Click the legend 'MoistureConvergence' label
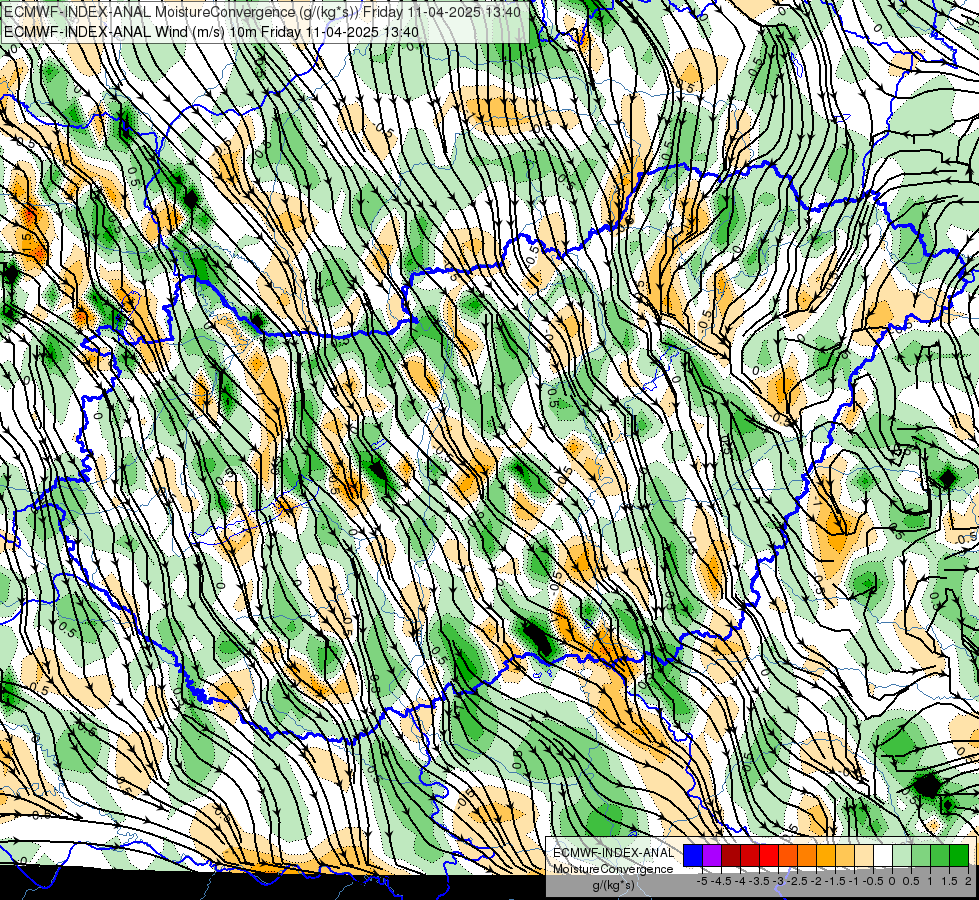The height and width of the screenshot is (900, 979). click(x=613, y=869)
